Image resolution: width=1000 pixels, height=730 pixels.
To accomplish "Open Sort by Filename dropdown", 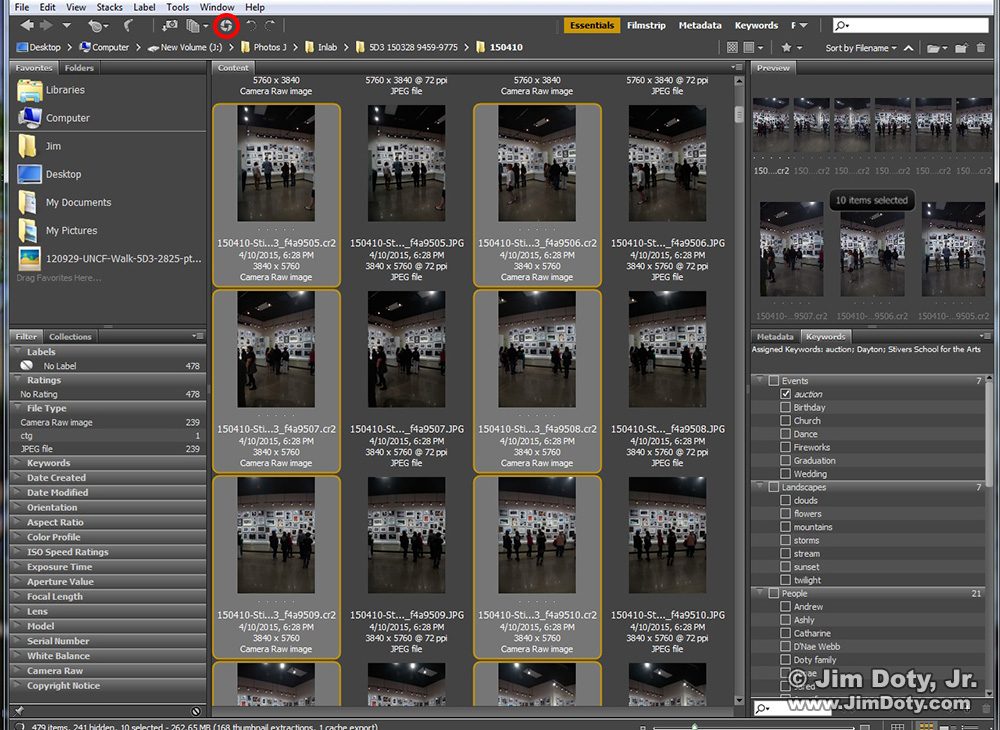I will coord(861,48).
